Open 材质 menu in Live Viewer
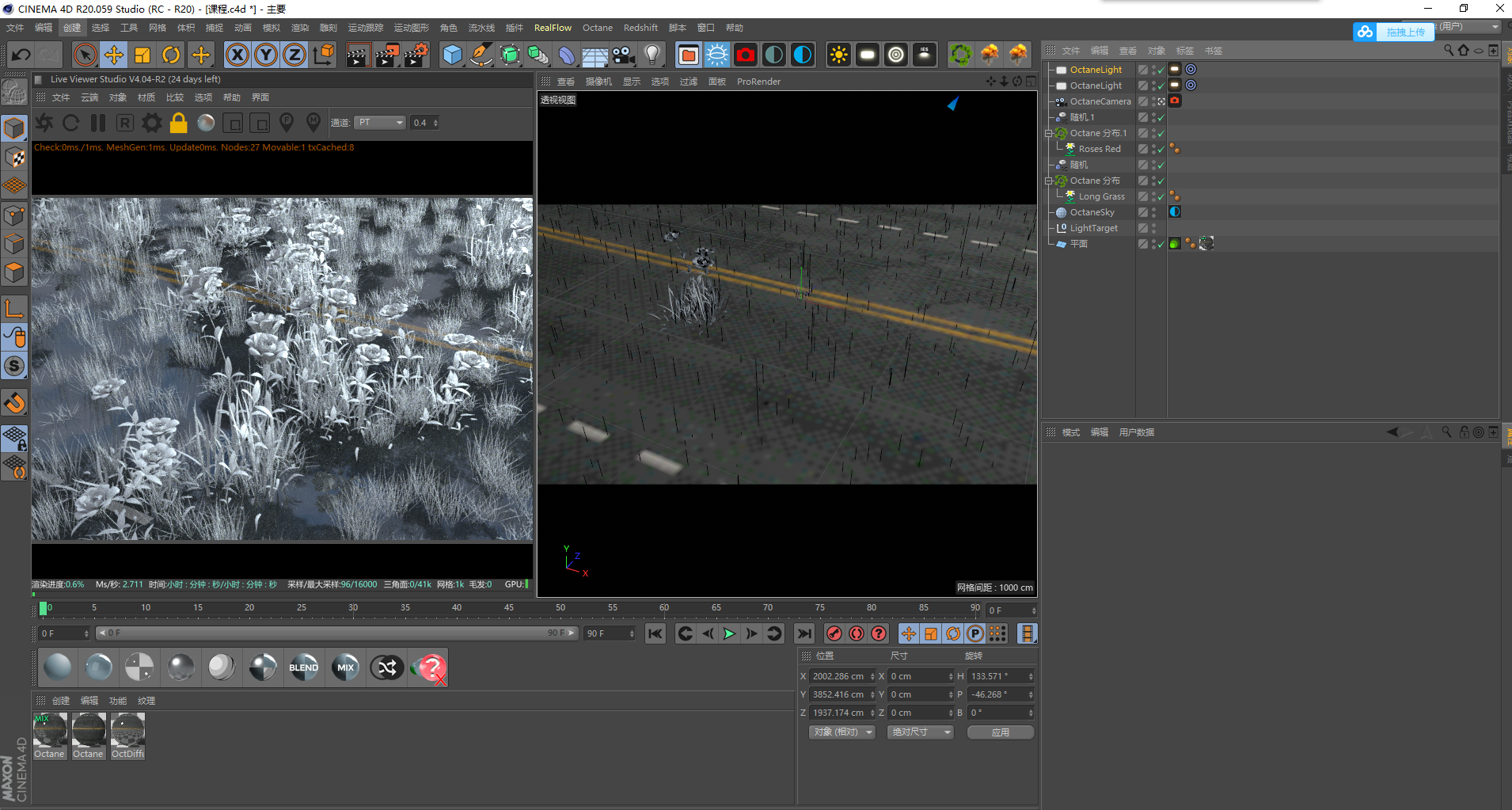Viewport: 1512px width, 810px height. [x=146, y=97]
